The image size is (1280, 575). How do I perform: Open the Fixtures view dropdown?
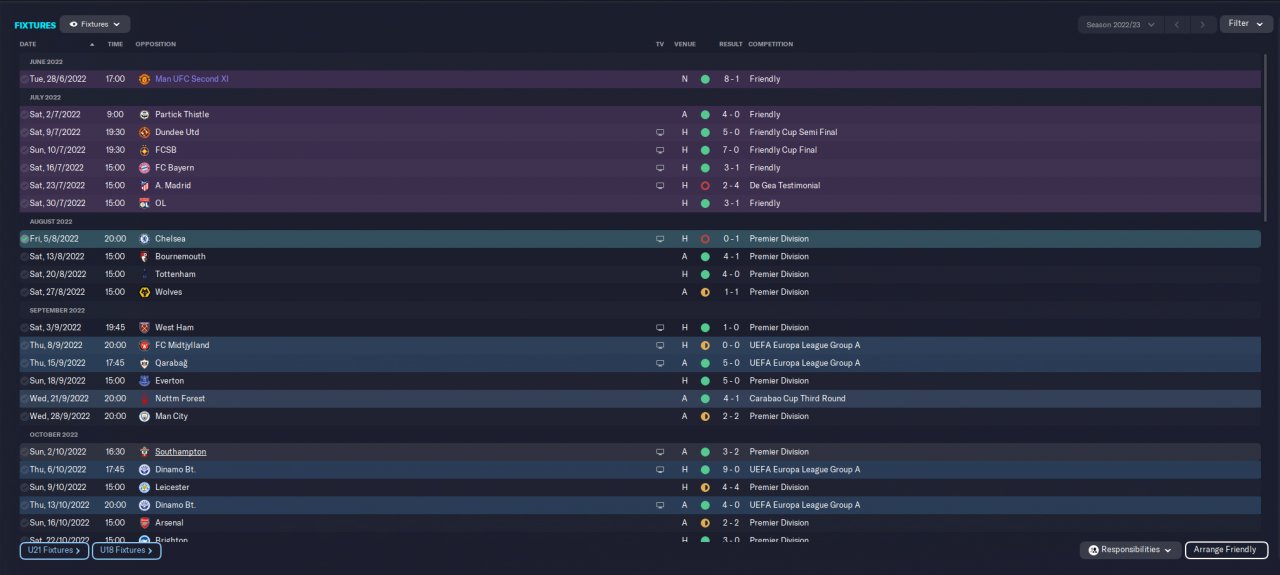click(95, 24)
